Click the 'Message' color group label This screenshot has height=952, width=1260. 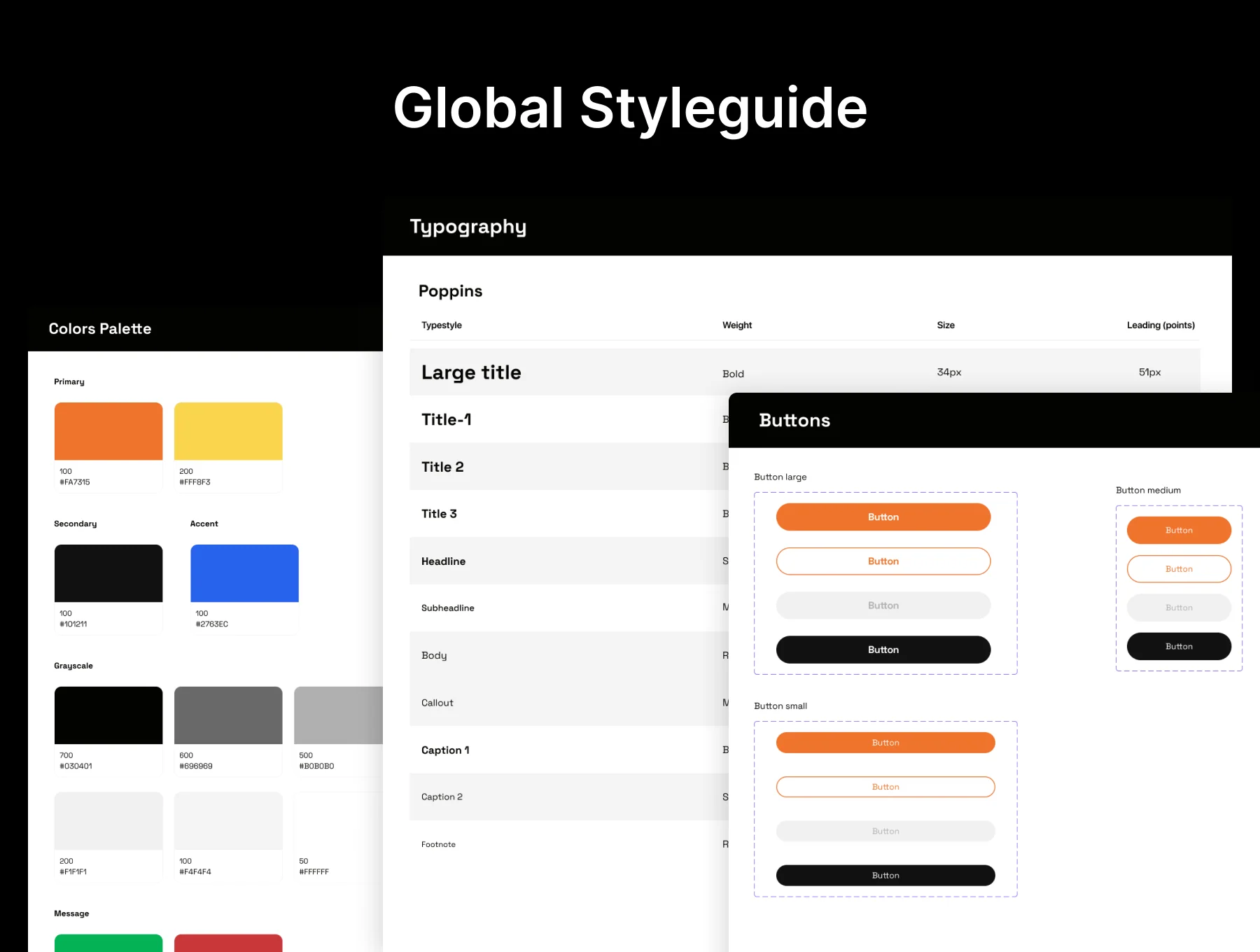pyautogui.click(x=71, y=913)
